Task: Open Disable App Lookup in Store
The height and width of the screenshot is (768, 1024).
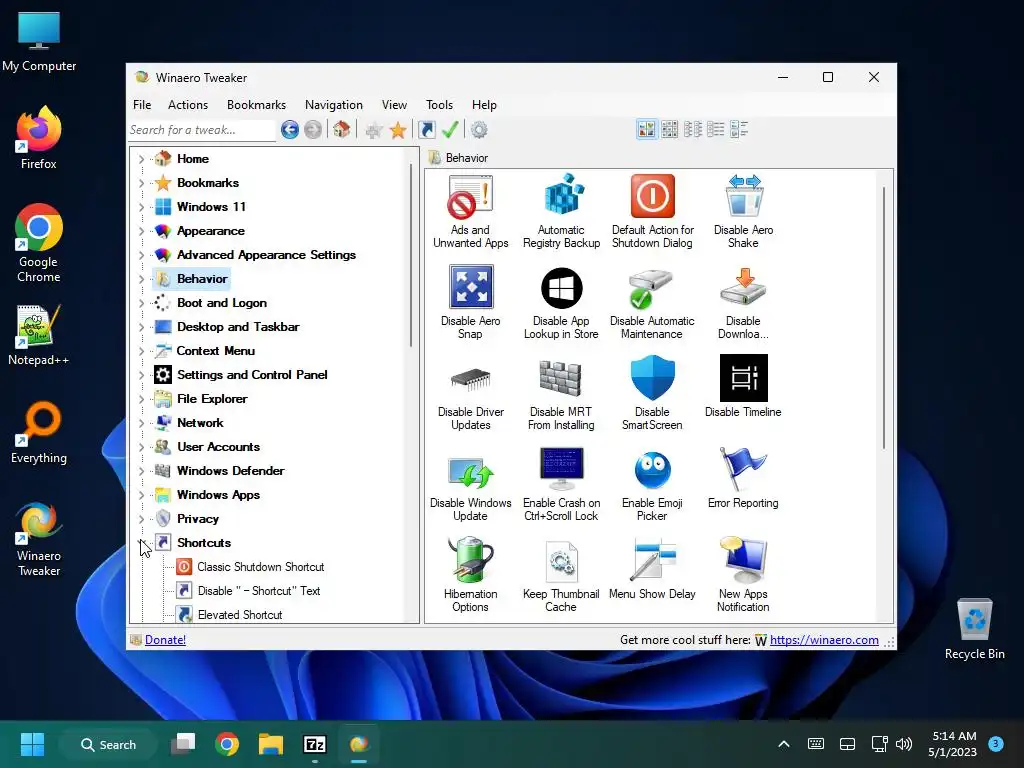Action: pyautogui.click(x=561, y=302)
